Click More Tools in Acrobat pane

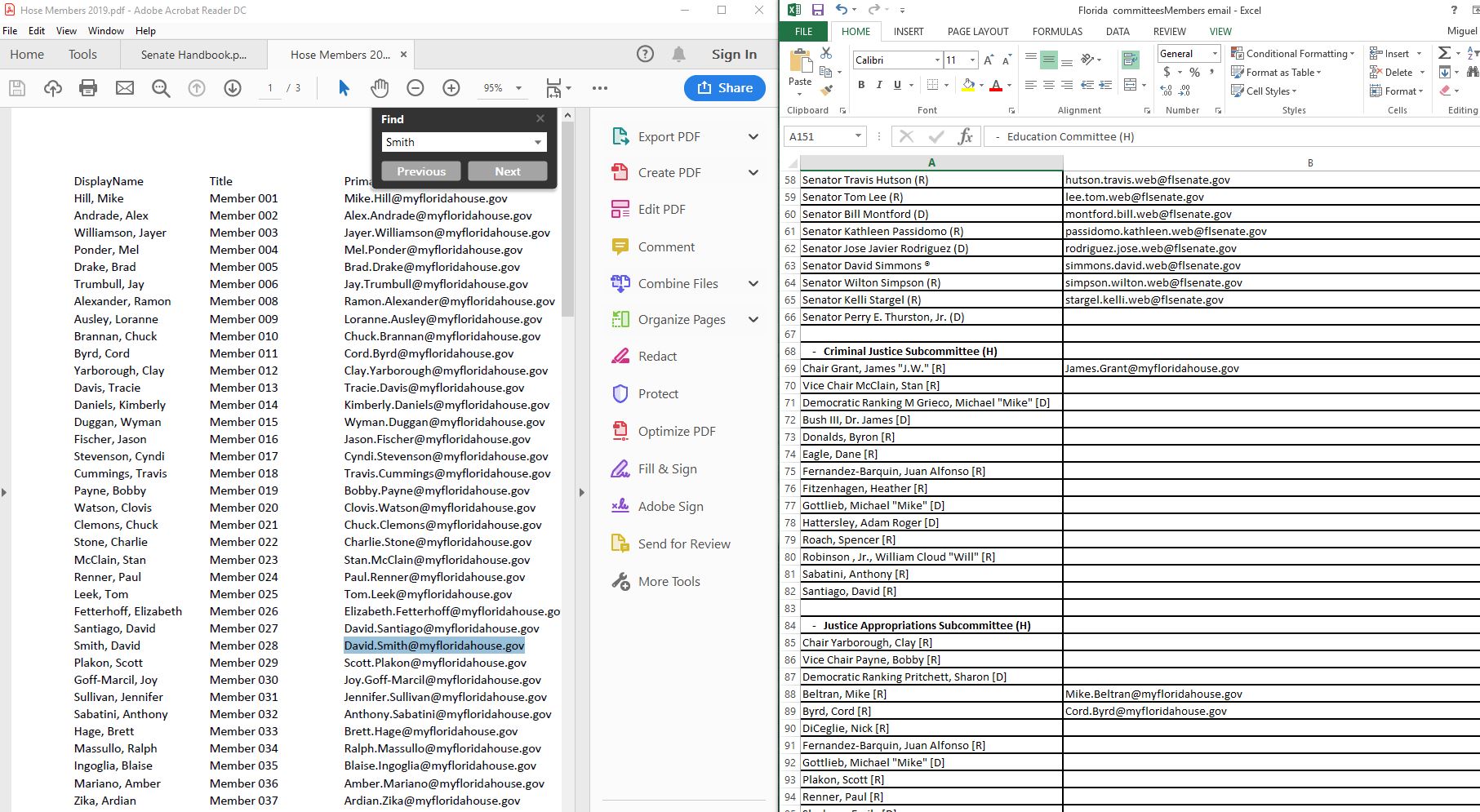(656, 582)
